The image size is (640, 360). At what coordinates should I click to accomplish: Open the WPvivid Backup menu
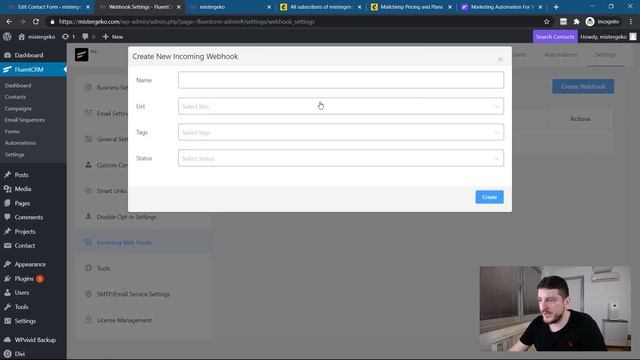pyautogui.click(x=35, y=340)
